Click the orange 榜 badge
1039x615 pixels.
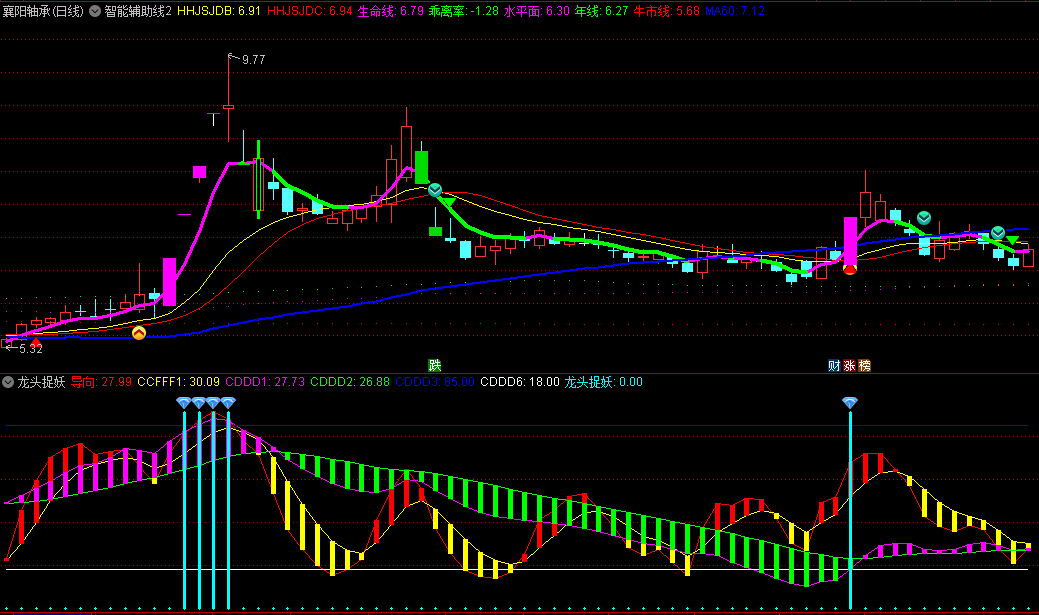click(865, 365)
